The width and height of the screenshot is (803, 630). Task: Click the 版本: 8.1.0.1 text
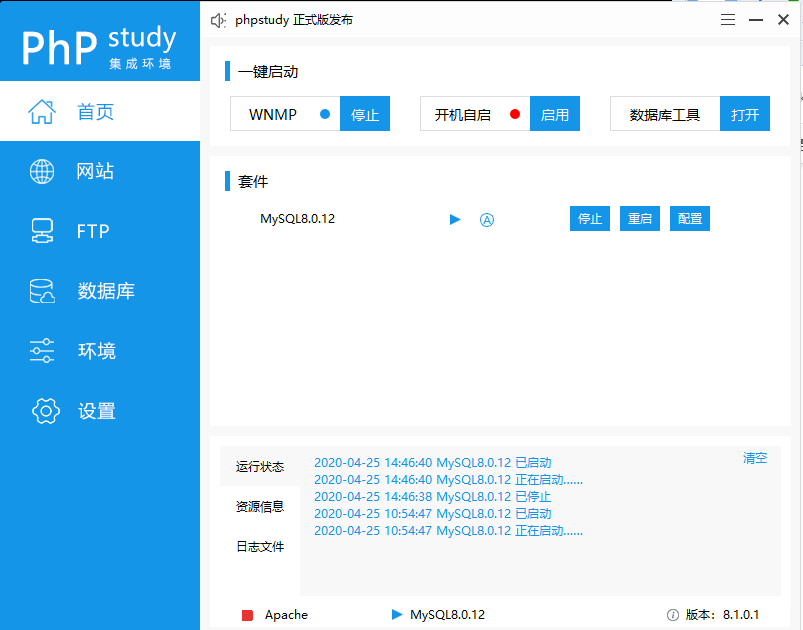point(723,615)
